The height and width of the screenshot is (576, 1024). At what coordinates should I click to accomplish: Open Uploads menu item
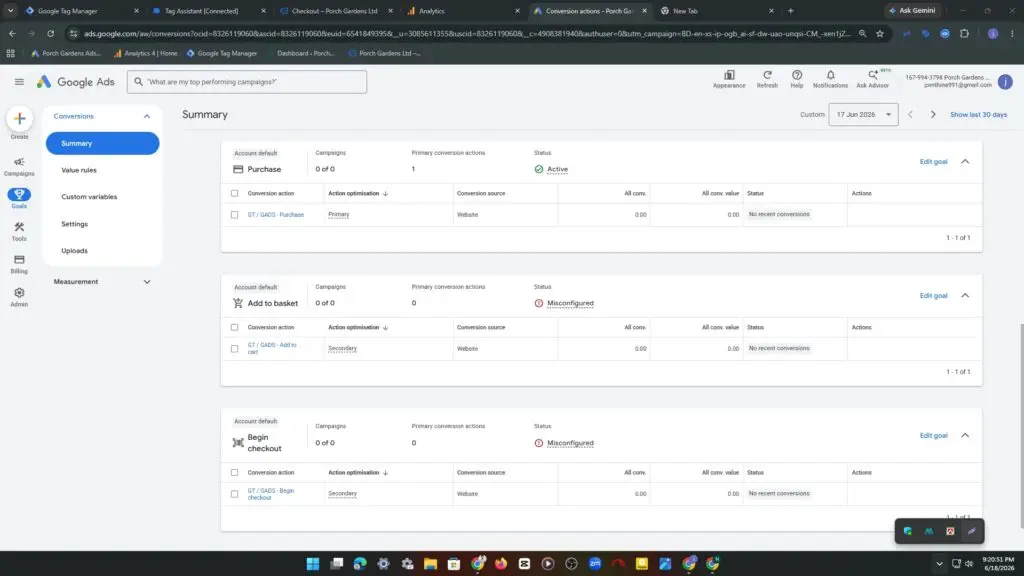74,251
